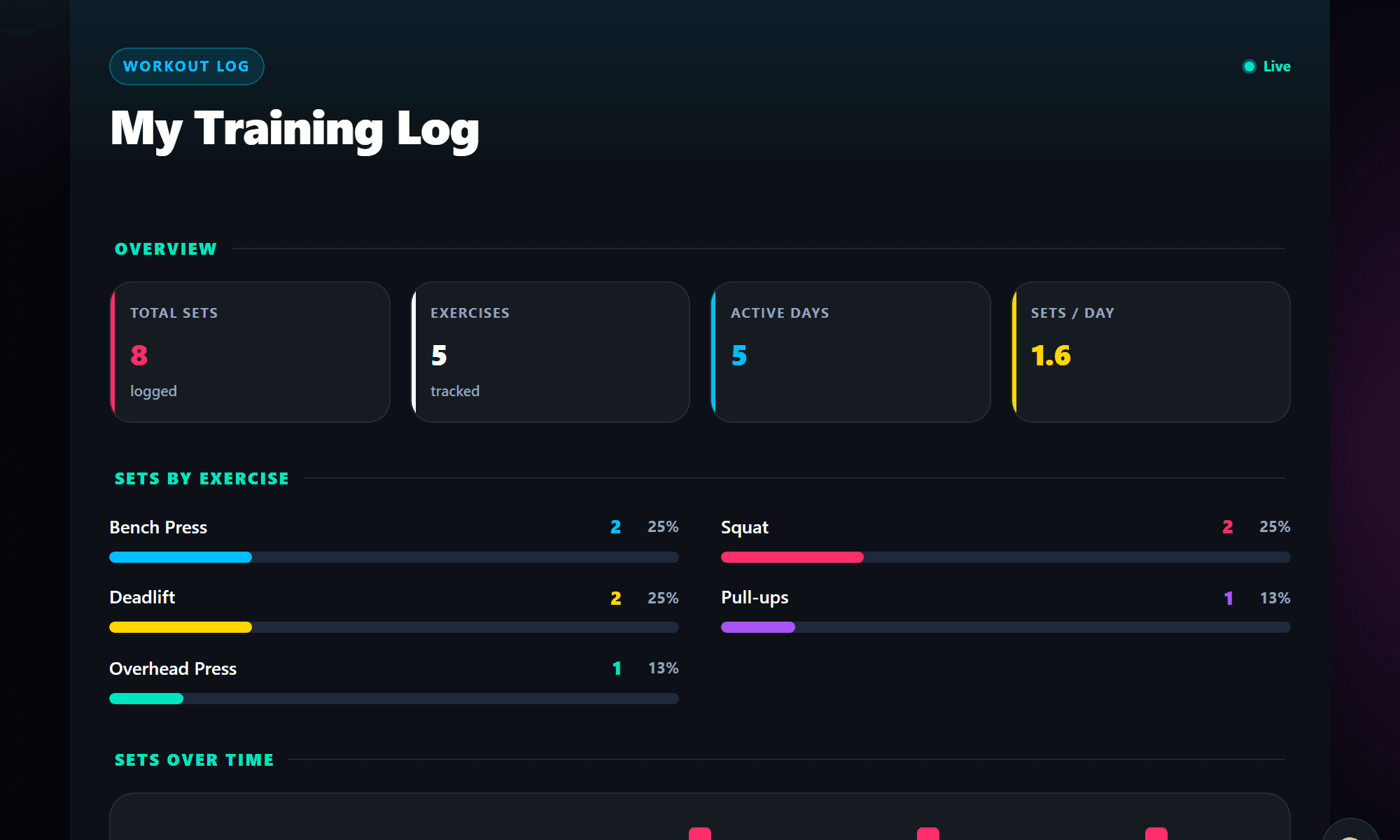
Task: Click the green Live status dot
Action: tap(1249, 66)
